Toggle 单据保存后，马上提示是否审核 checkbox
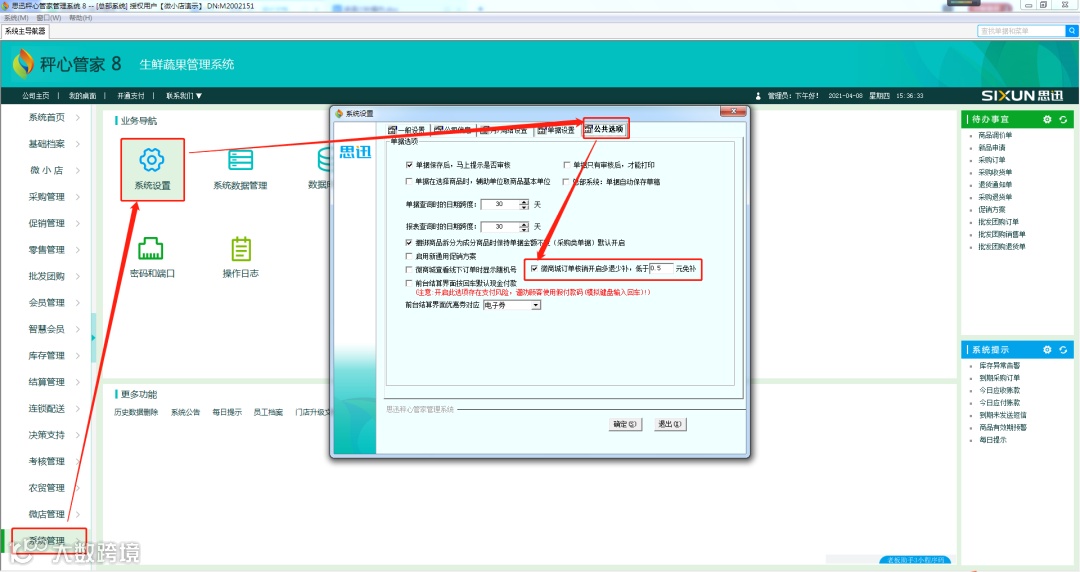Screen dimensions: 1080x572 (x=409, y=165)
